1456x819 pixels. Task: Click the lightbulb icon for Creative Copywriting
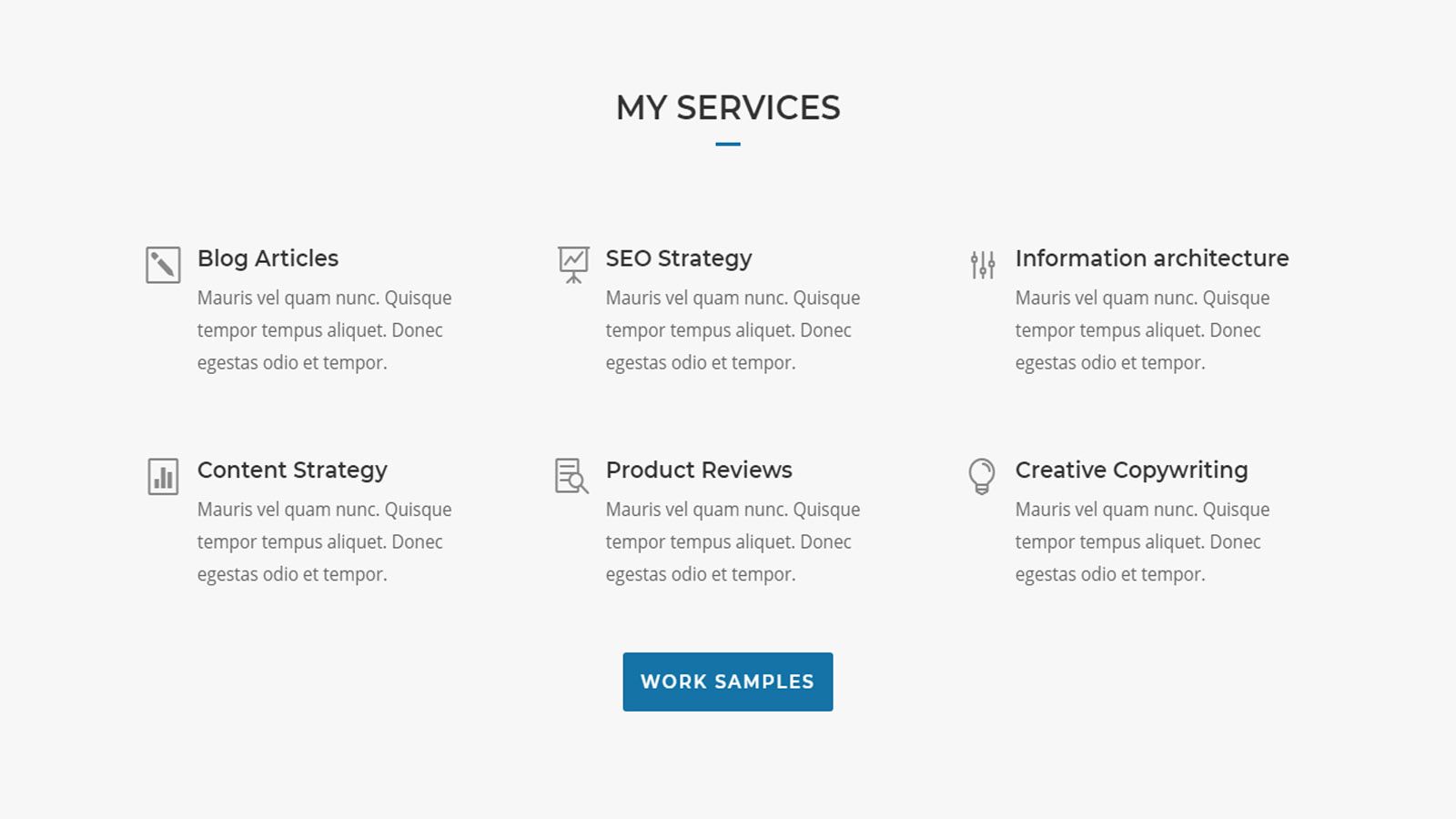[982, 476]
